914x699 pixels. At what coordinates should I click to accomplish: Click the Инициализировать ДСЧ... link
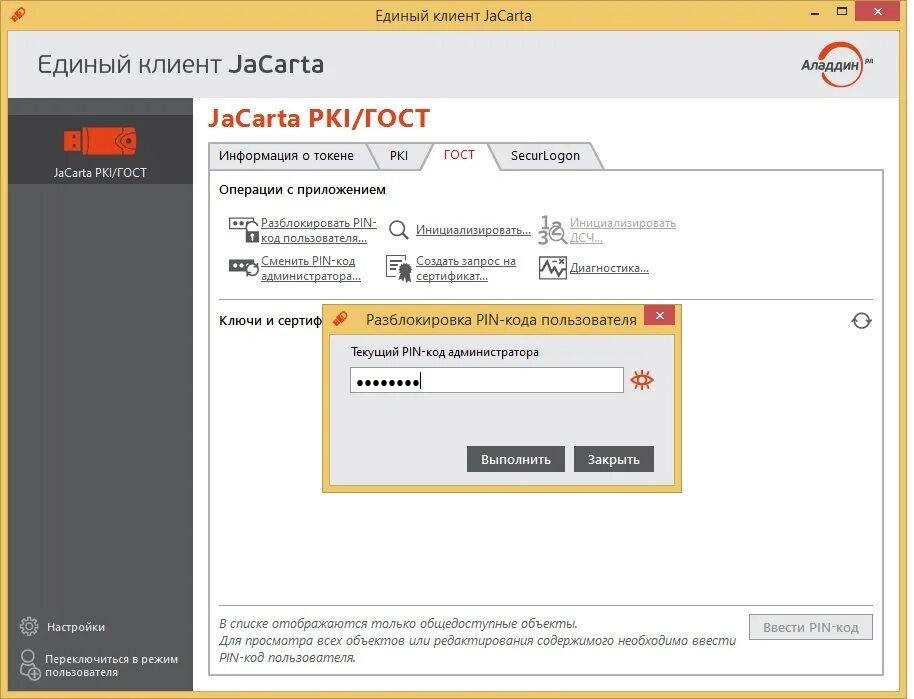[x=623, y=230]
